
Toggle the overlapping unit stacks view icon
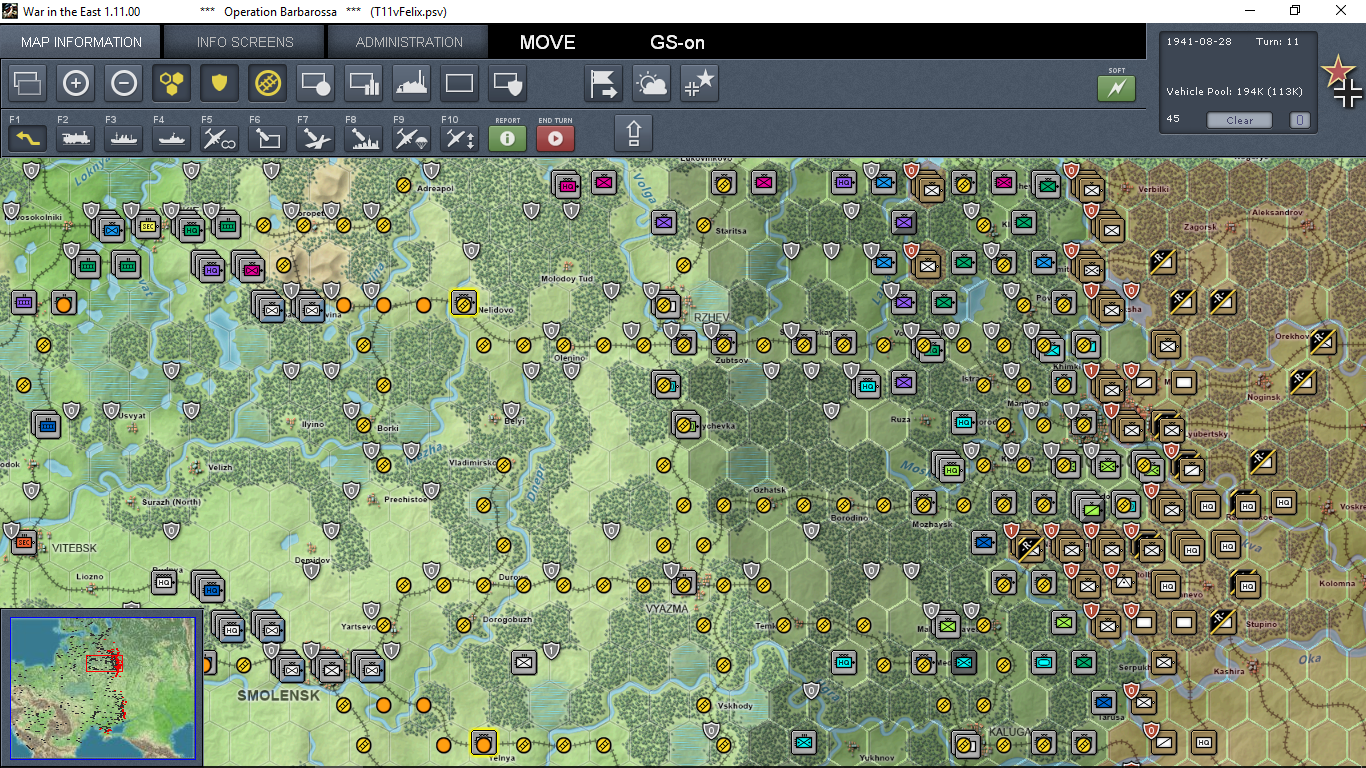point(28,84)
